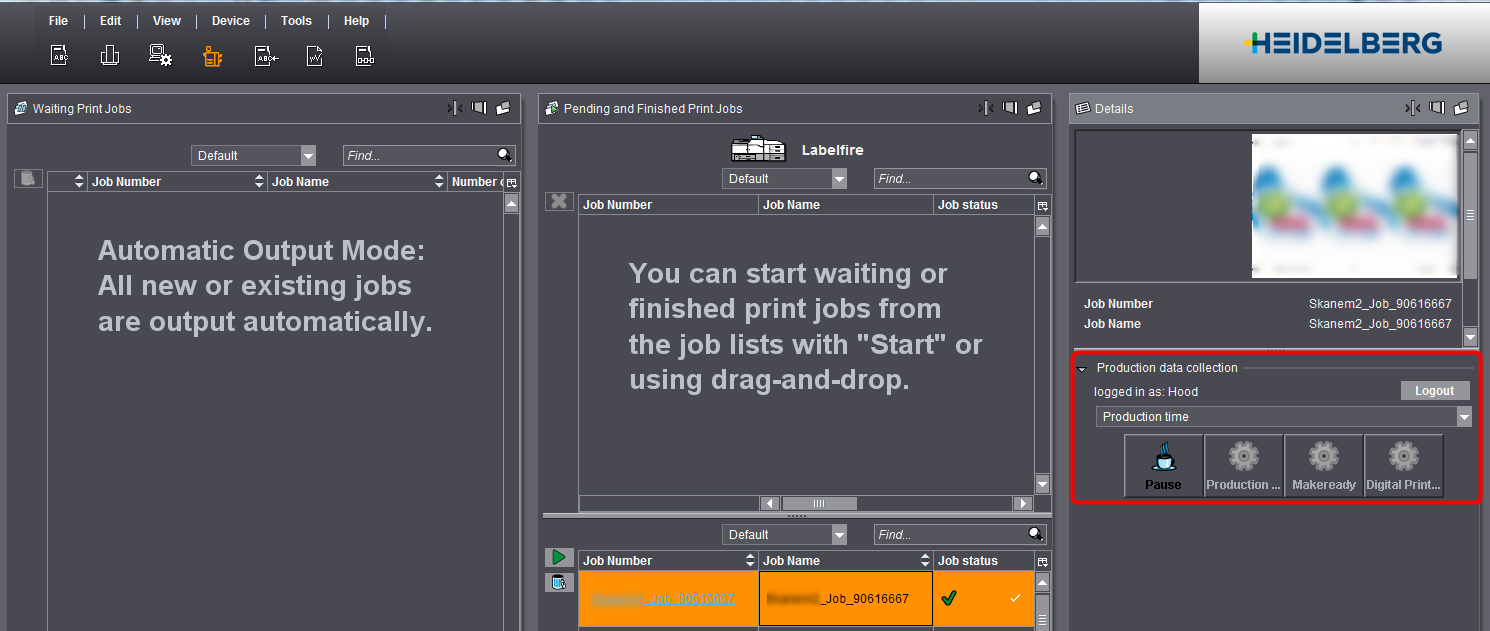
Task: Click the magnifier in Waiting Print Jobs search
Action: (505, 155)
